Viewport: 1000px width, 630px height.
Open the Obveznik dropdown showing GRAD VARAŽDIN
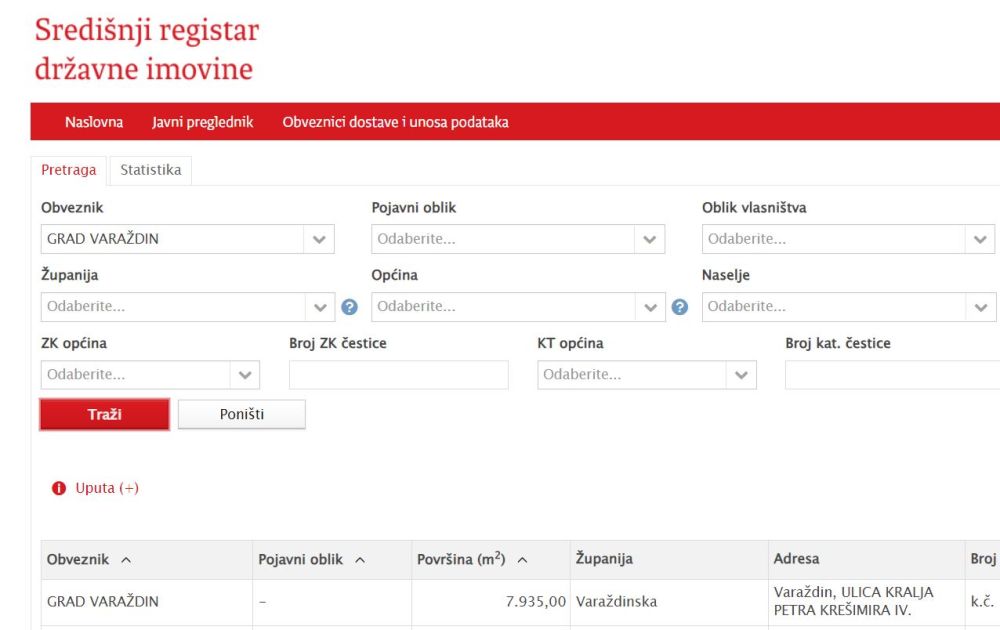[319, 239]
